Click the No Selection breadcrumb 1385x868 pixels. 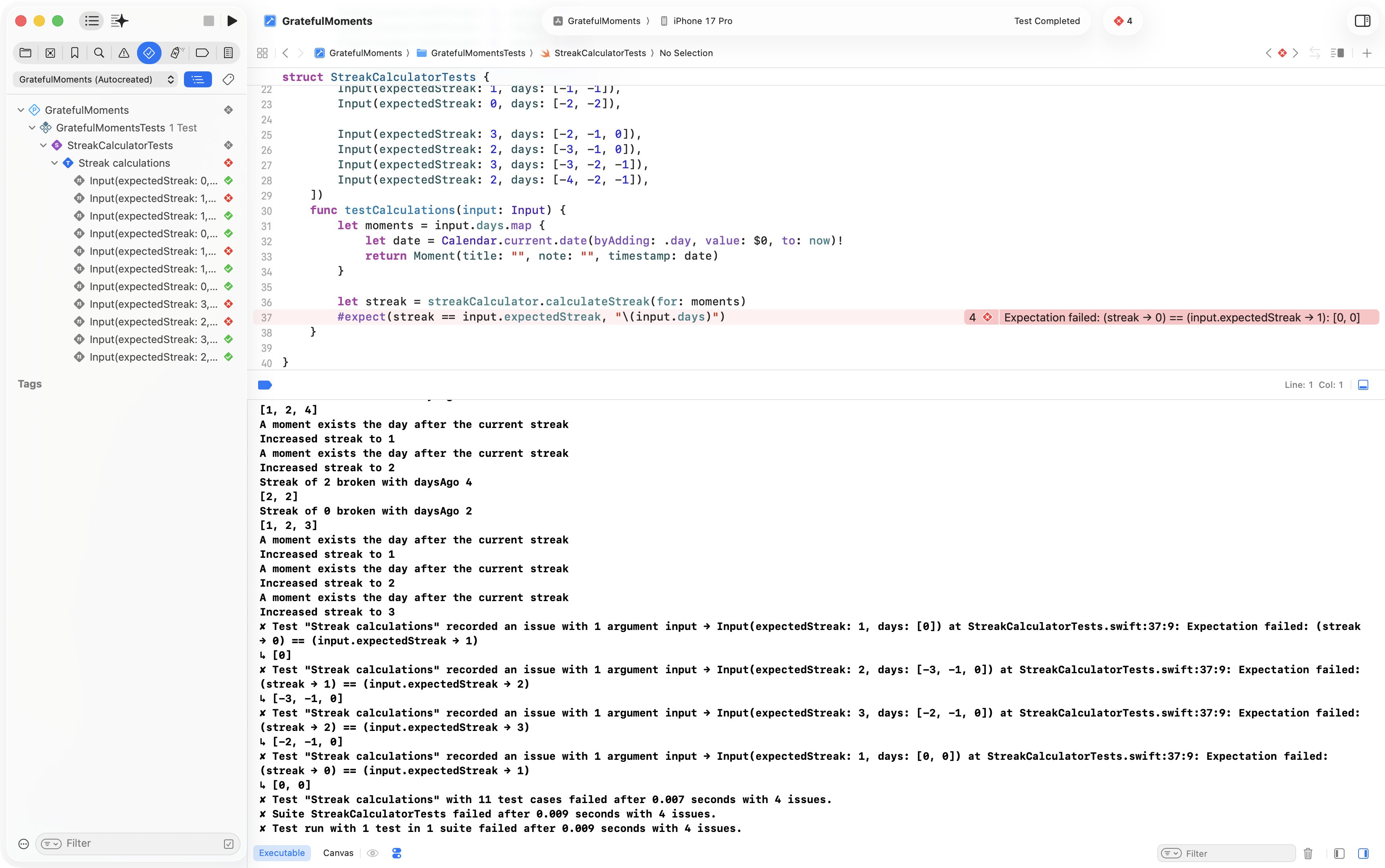coord(686,53)
